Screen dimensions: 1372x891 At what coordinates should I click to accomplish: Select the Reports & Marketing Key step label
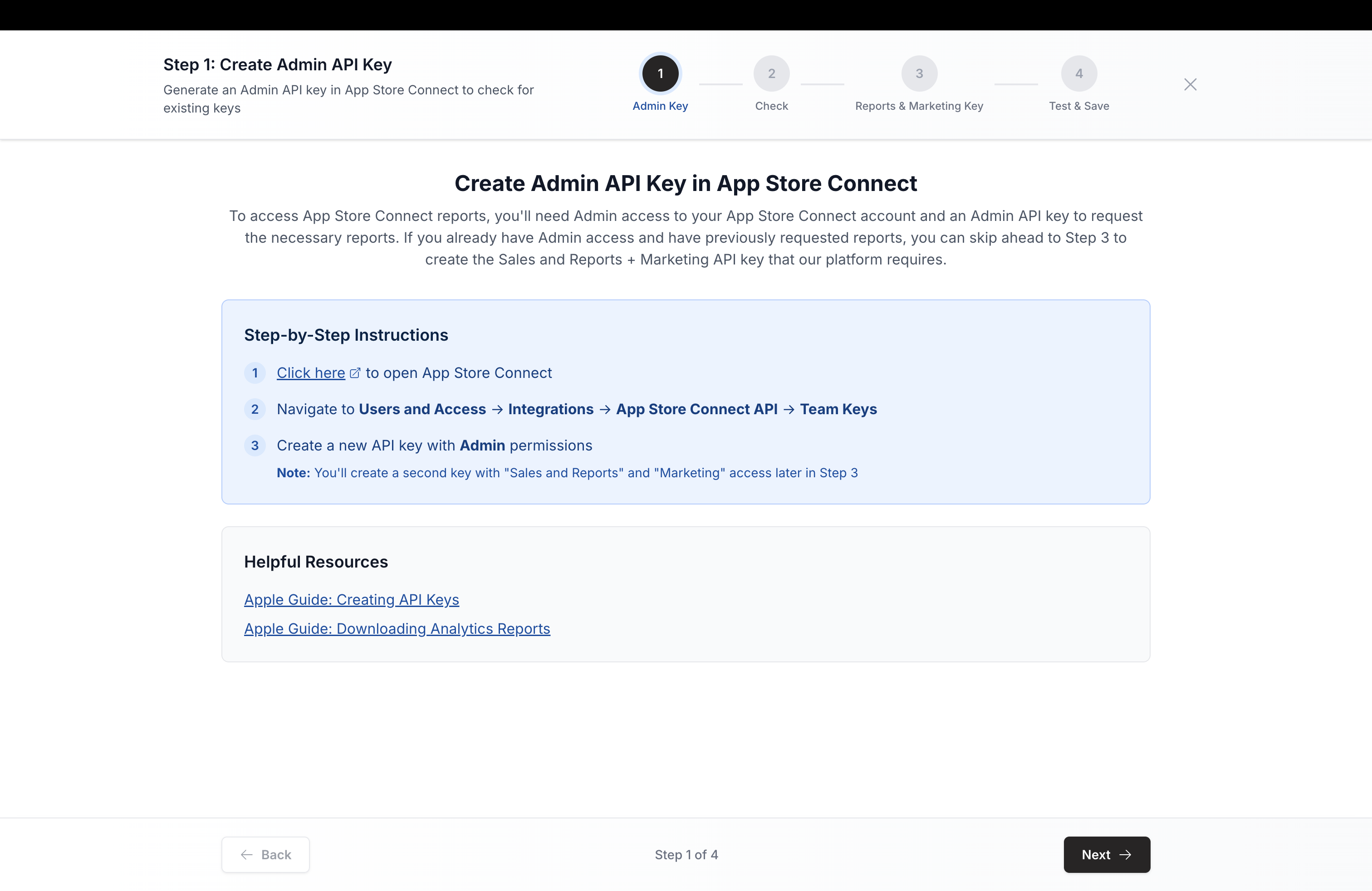point(918,106)
